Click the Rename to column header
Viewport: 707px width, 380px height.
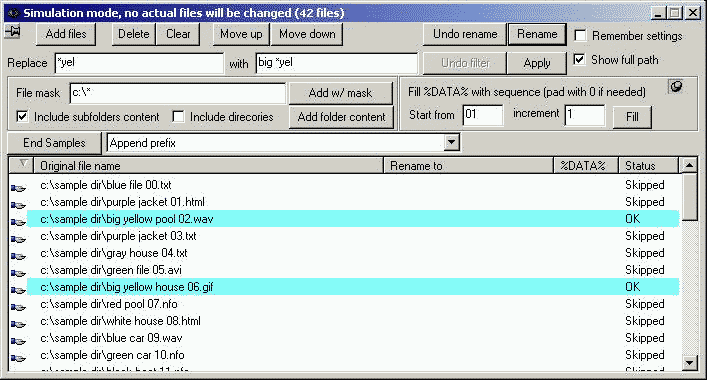click(468, 165)
